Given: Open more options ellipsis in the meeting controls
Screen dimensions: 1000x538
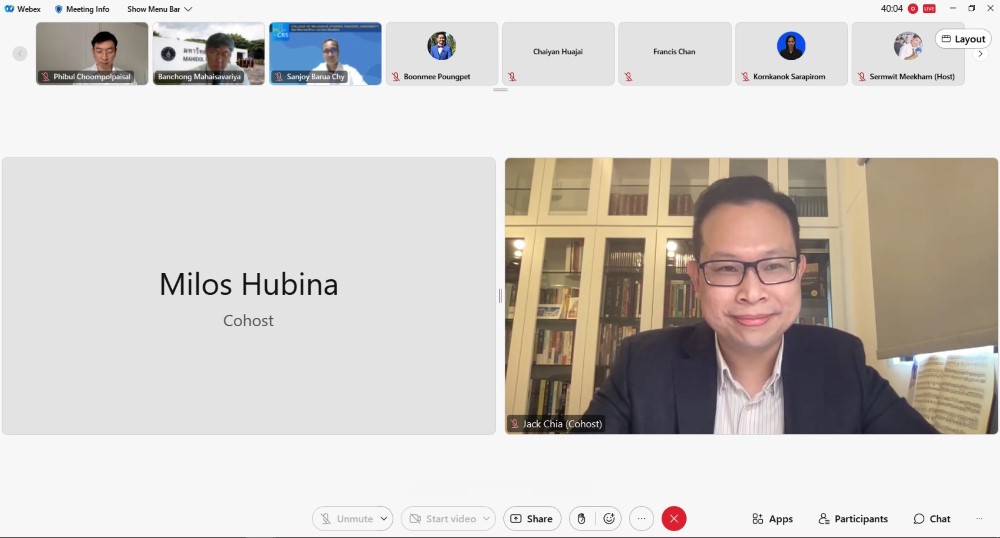Looking at the screenshot, I should [641, 519].
